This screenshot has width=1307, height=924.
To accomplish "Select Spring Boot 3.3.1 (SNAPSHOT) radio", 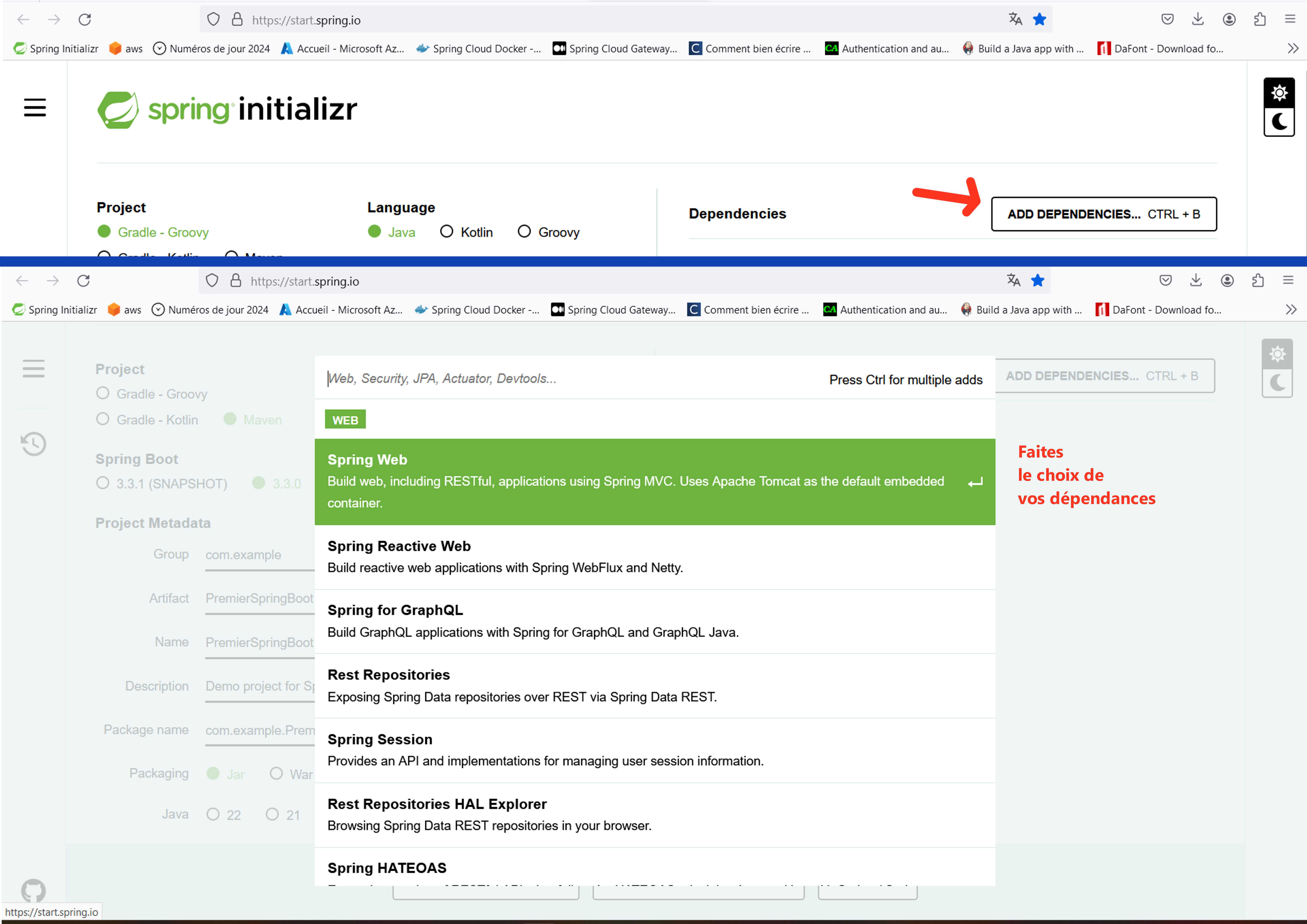I will (x=162, y=483).
